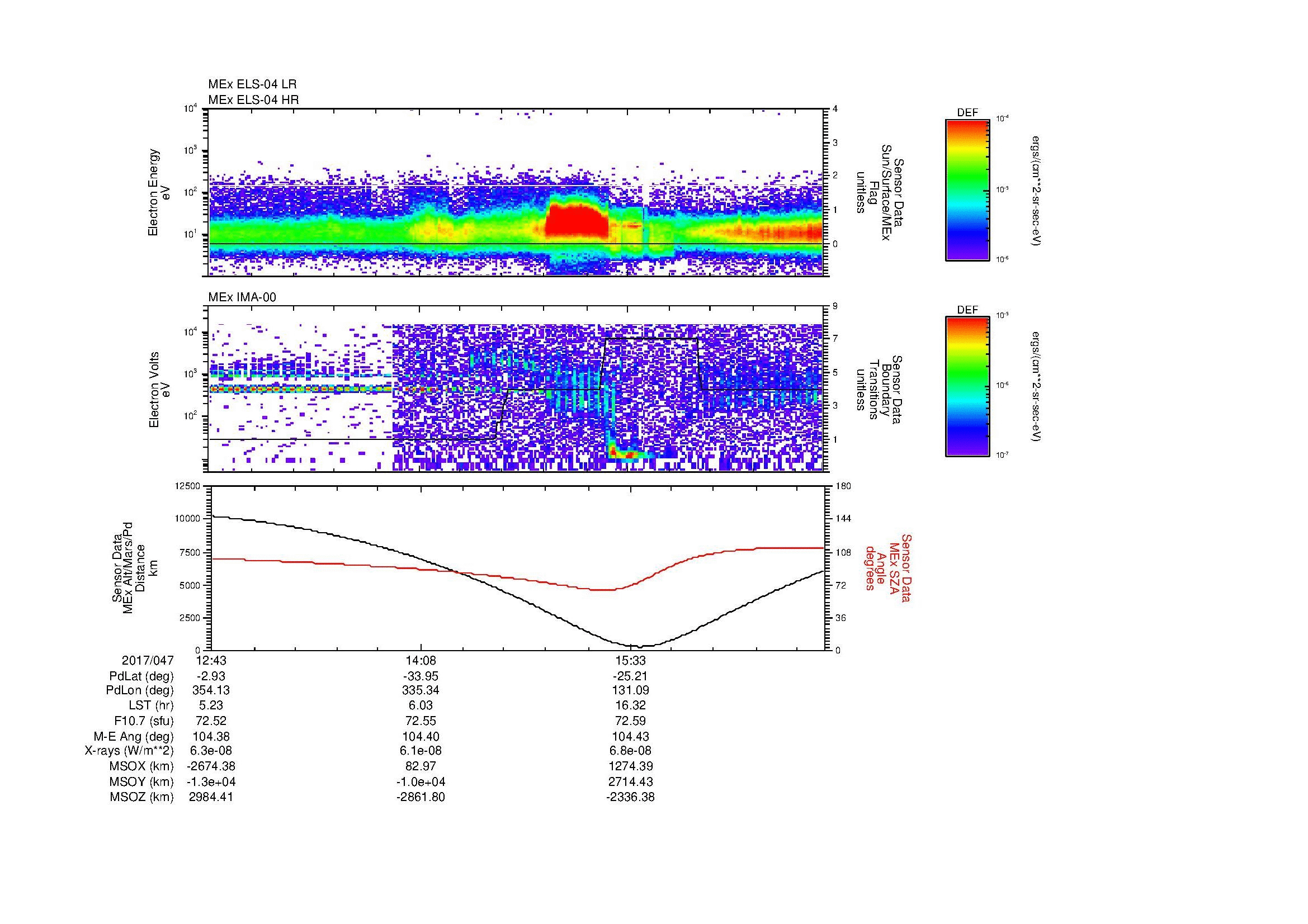Click the 'MEx ELS-04 LR' plot title
The width and height of the screenshot is (1308, 924).
coord(252,84)
